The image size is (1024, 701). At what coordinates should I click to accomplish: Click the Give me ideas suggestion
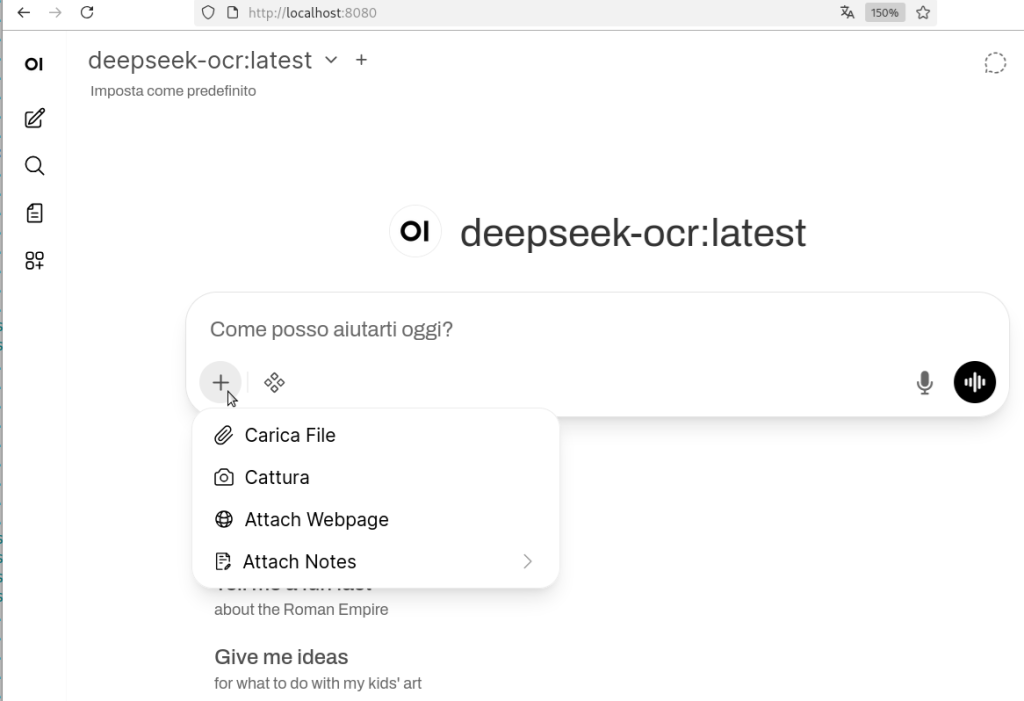[x=281, y=657]
